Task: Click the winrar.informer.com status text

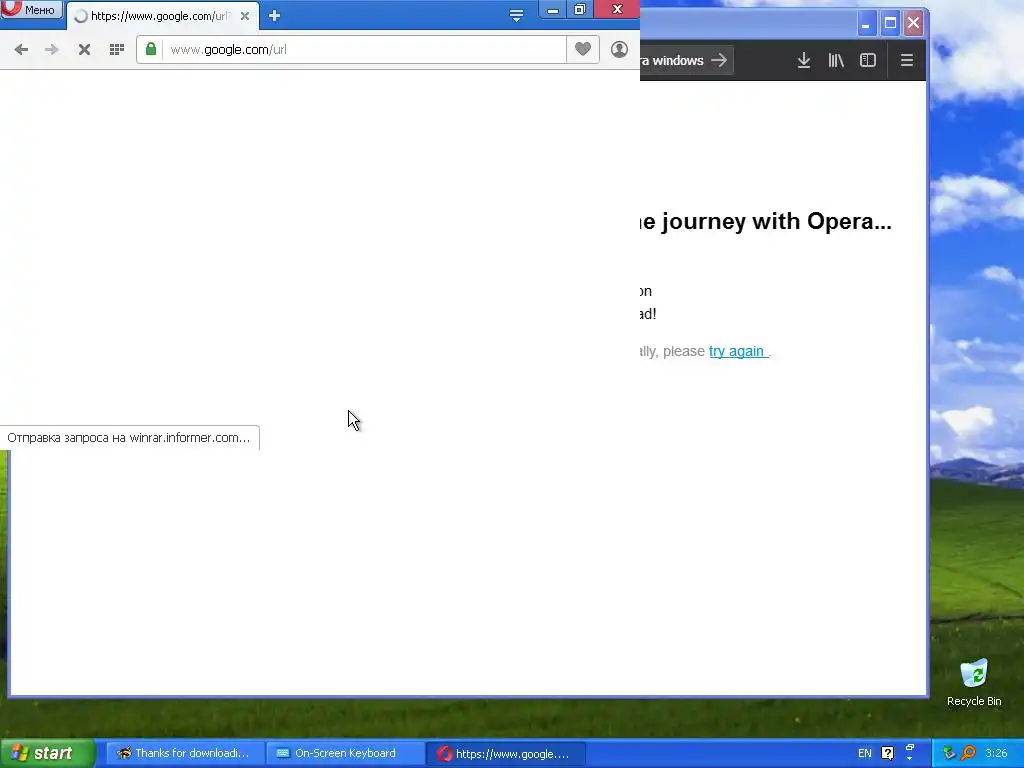Action: click(x=129, y=438)
